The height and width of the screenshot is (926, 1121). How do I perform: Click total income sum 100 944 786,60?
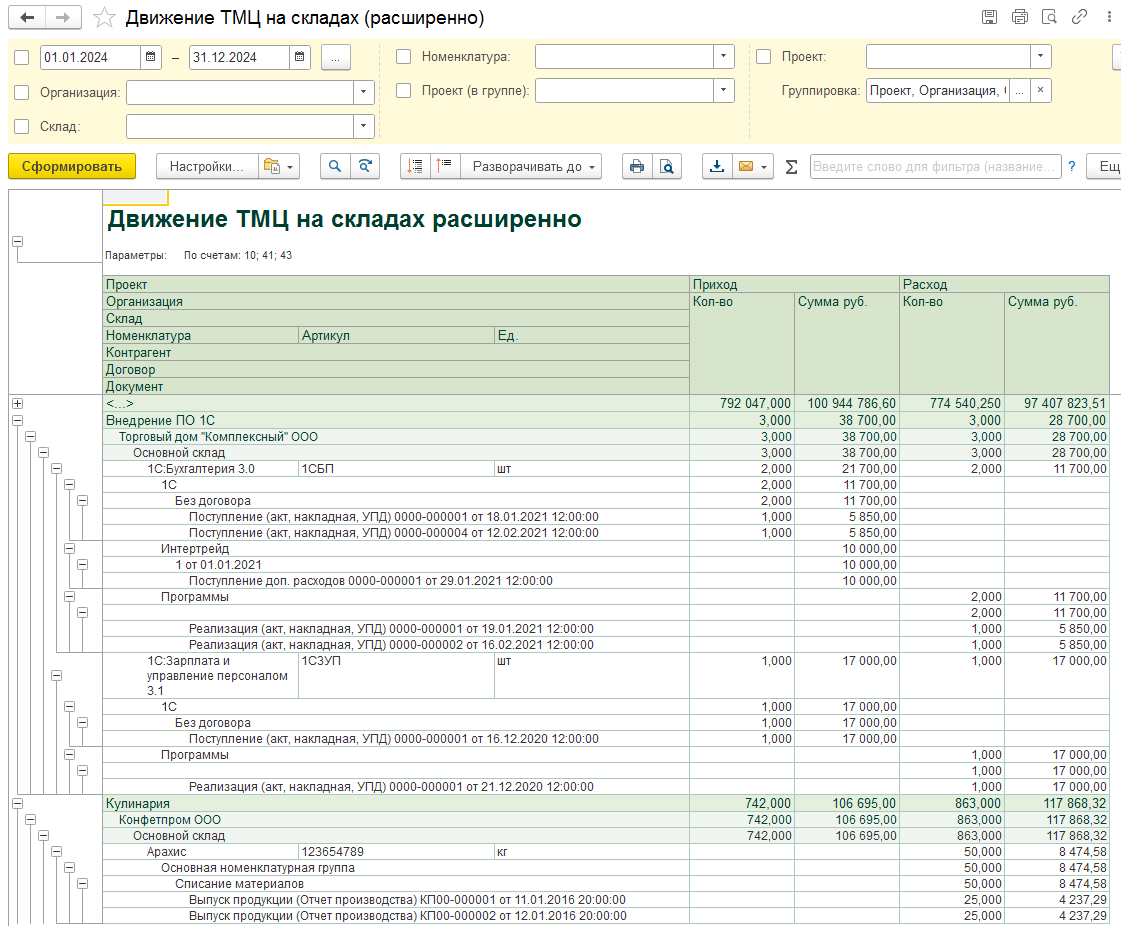847,403
